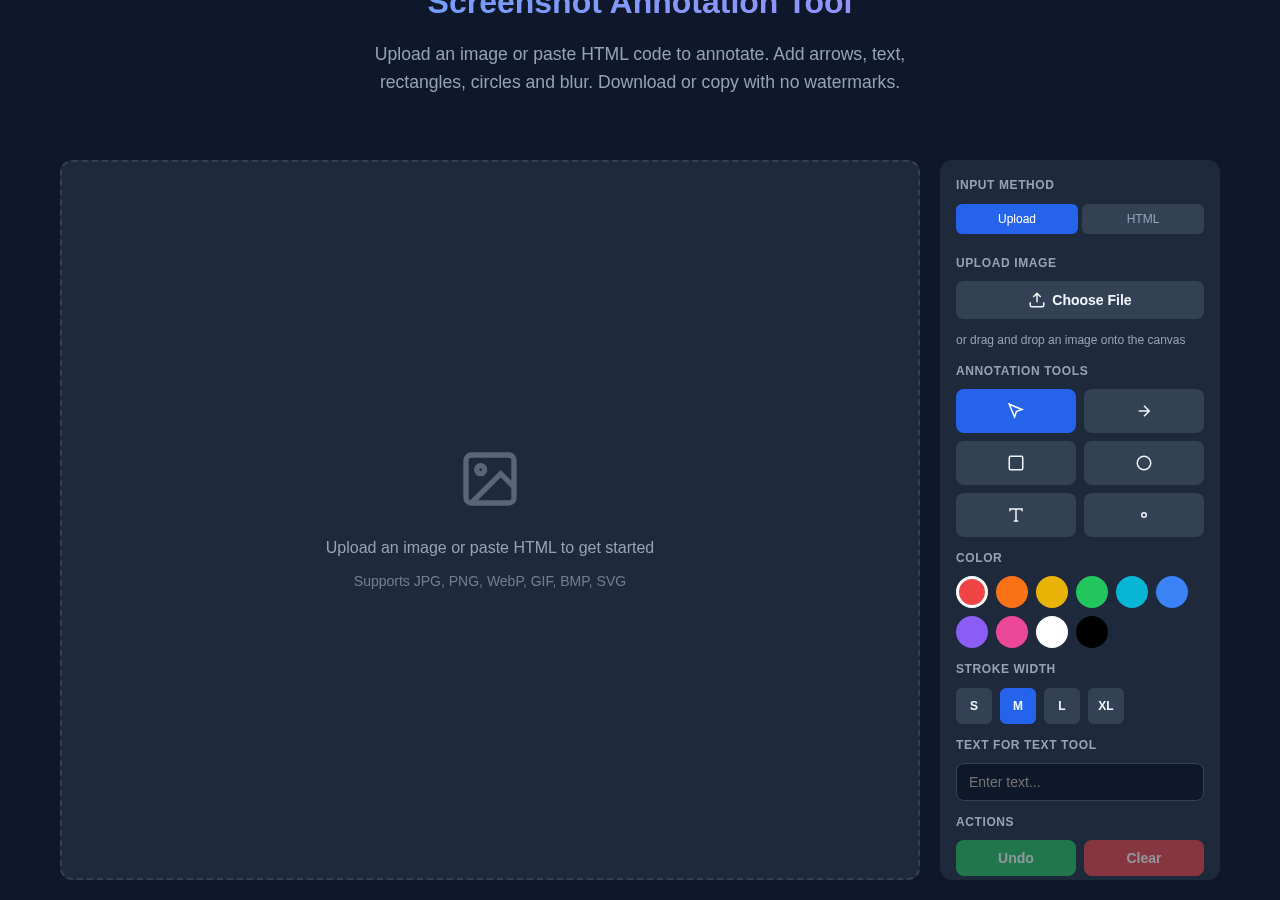Viewport: 1280px width, 900px height.
Task: Pick the blue color swatch
Action: (x=1172, y=592)
